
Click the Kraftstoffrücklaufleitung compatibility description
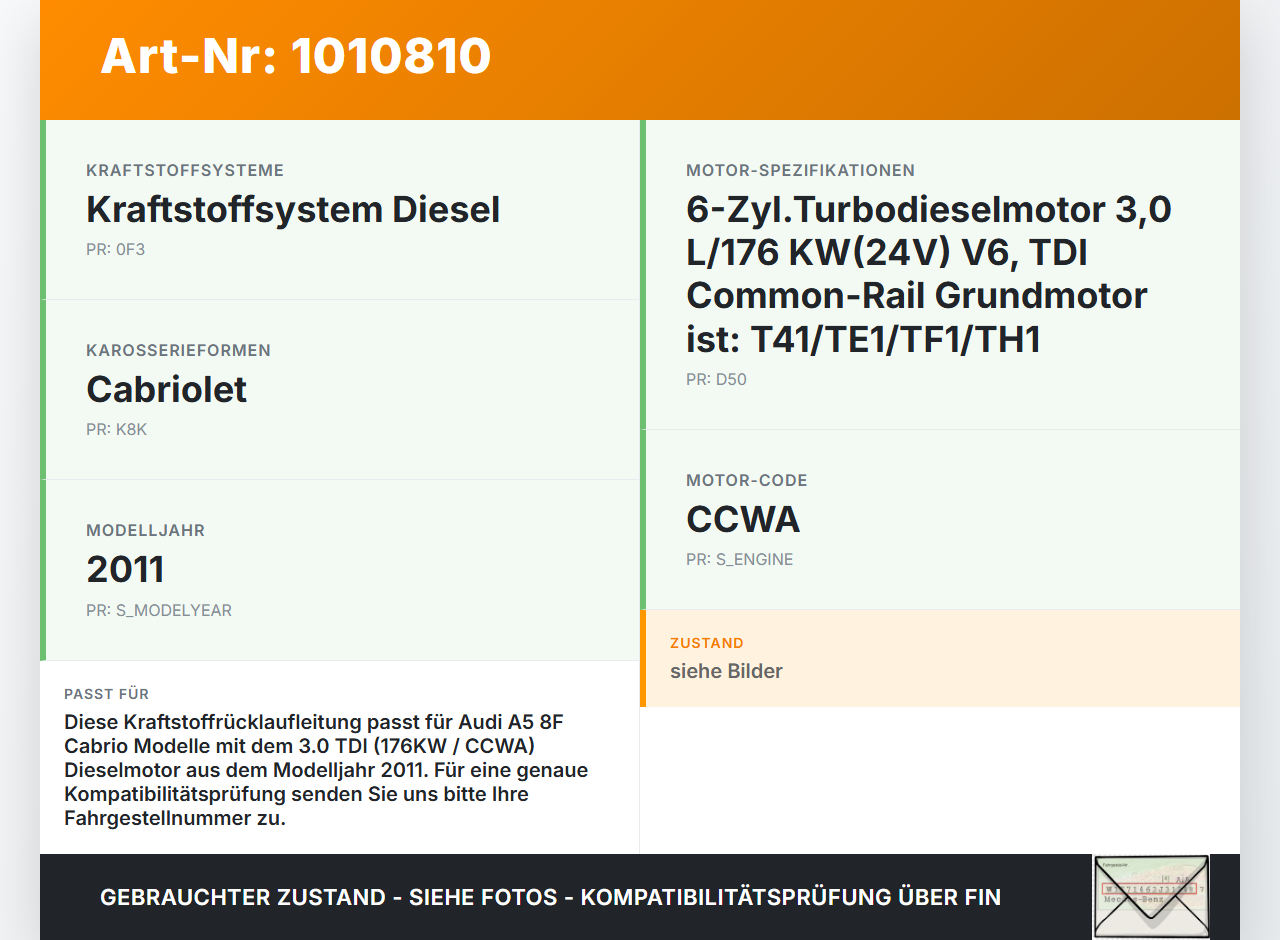[x=326, y=770]
